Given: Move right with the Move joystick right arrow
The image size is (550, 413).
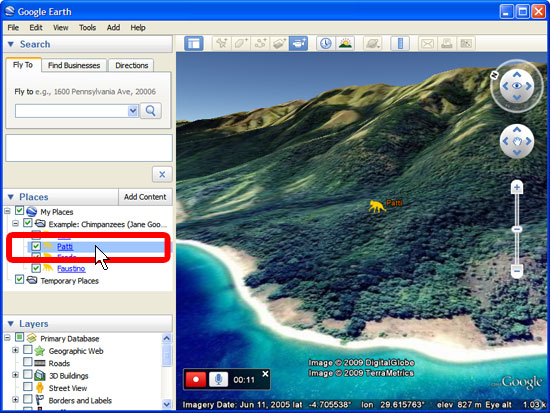Looking at the screenshot, I should coord(528,141).
